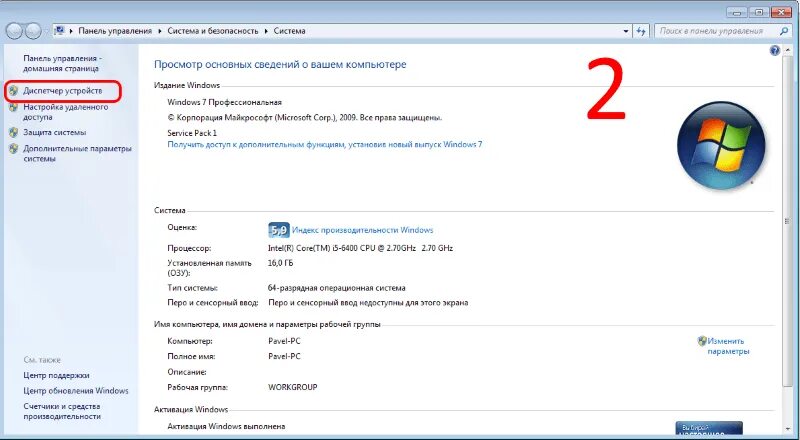The image size is (800, 440).
Task: Select Система и безопасность breadcrumb
Action: (213, 31)
